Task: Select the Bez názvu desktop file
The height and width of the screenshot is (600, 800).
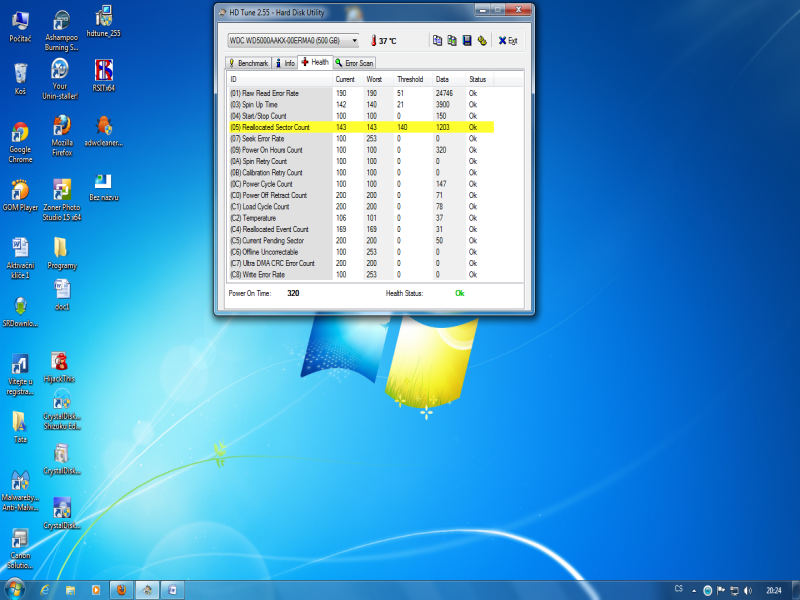Action: pos(104,188)
